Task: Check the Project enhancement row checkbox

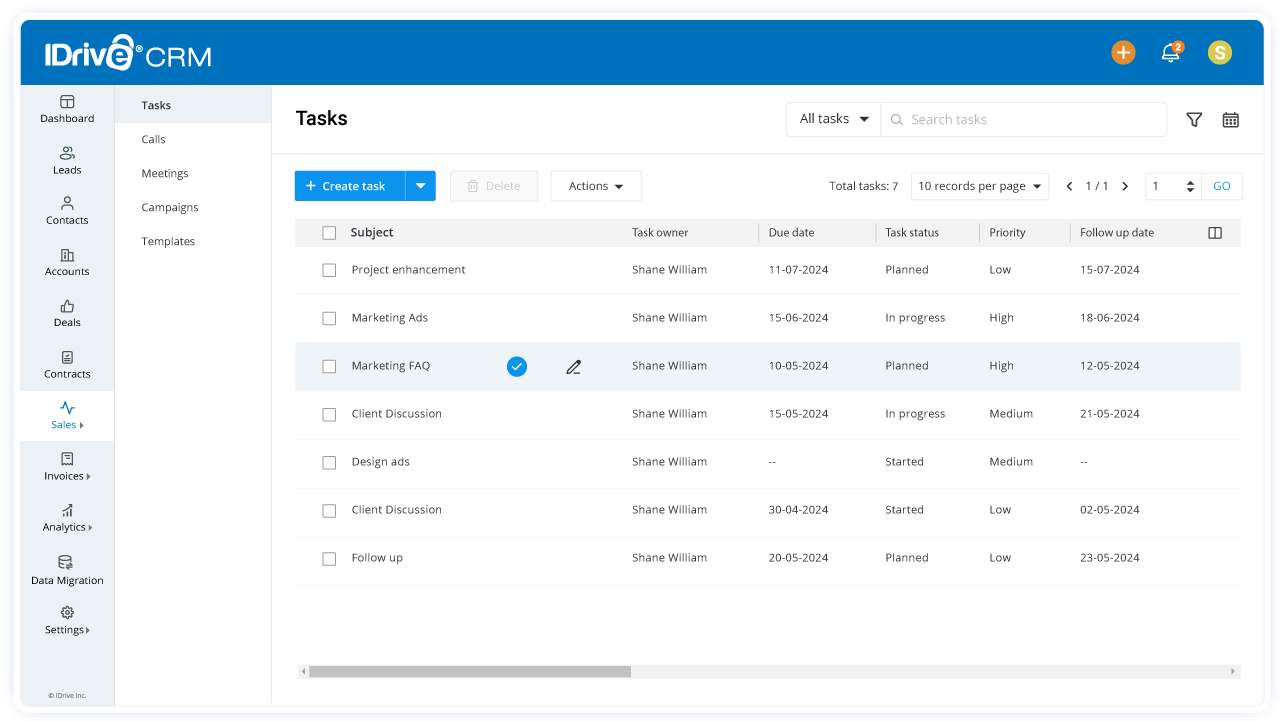Action: click(x=329, y=270)
